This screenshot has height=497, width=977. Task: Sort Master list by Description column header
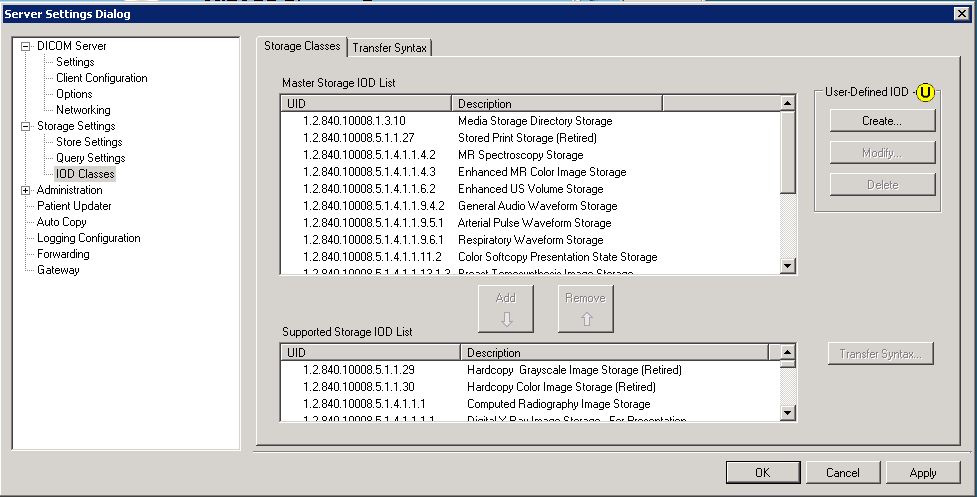(556, 104)
